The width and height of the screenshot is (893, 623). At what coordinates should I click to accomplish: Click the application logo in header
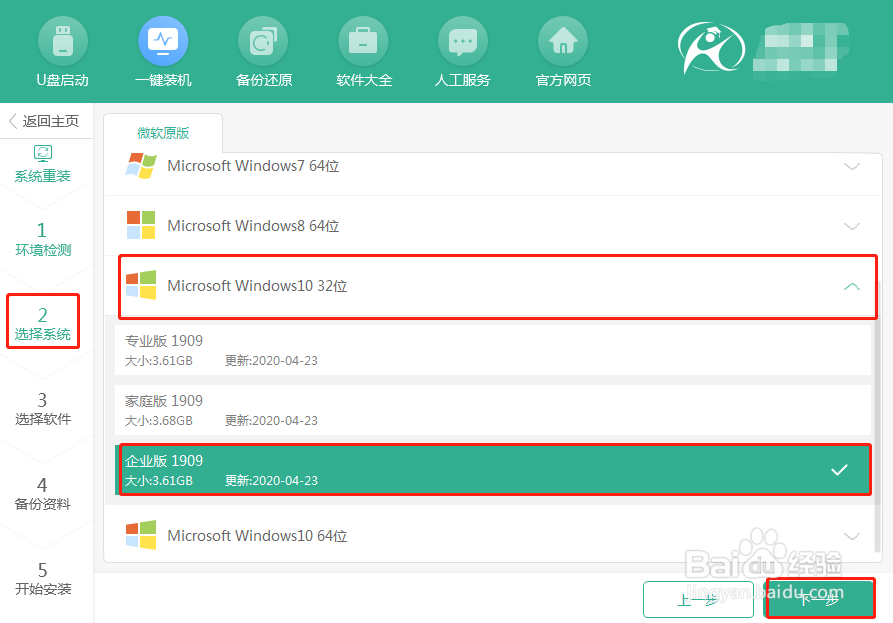click(711, 48)
